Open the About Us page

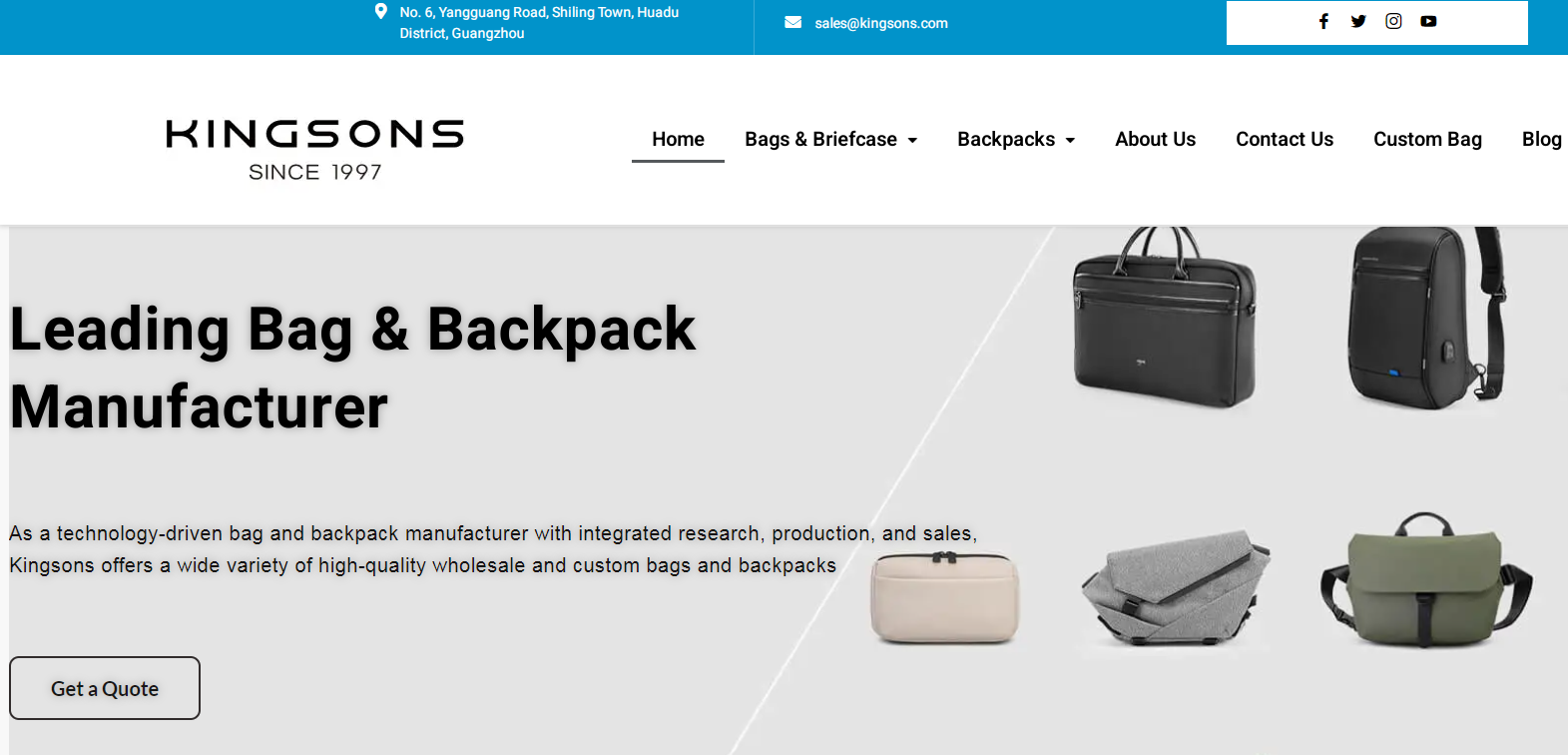click(x=1155, y=139)
